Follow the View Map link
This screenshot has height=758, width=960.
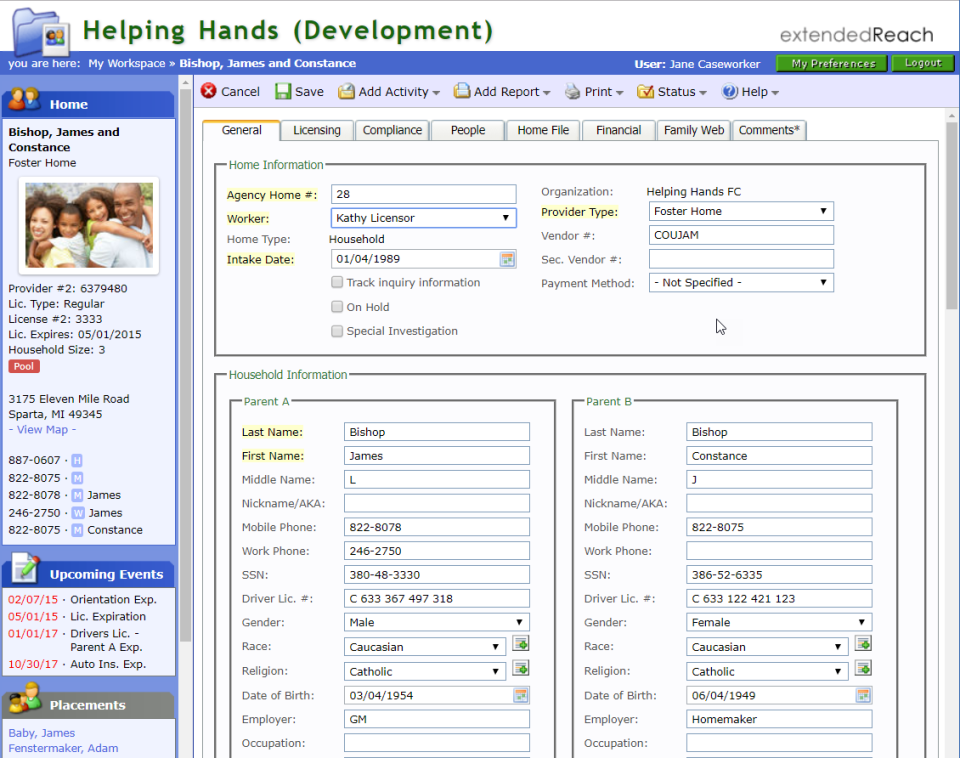pyautogui.click(x=41, y=429)
